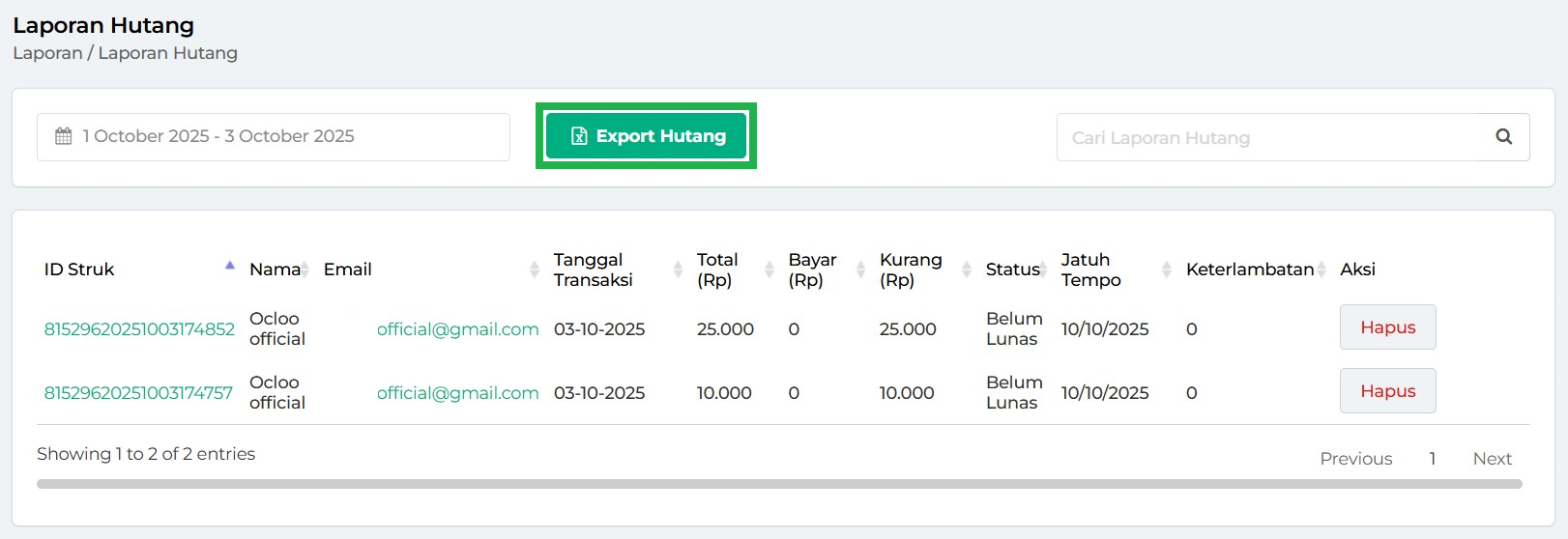Sort by Kurang (Rp) column arrows
This screenshot has height=539, width=1568.
967,269
